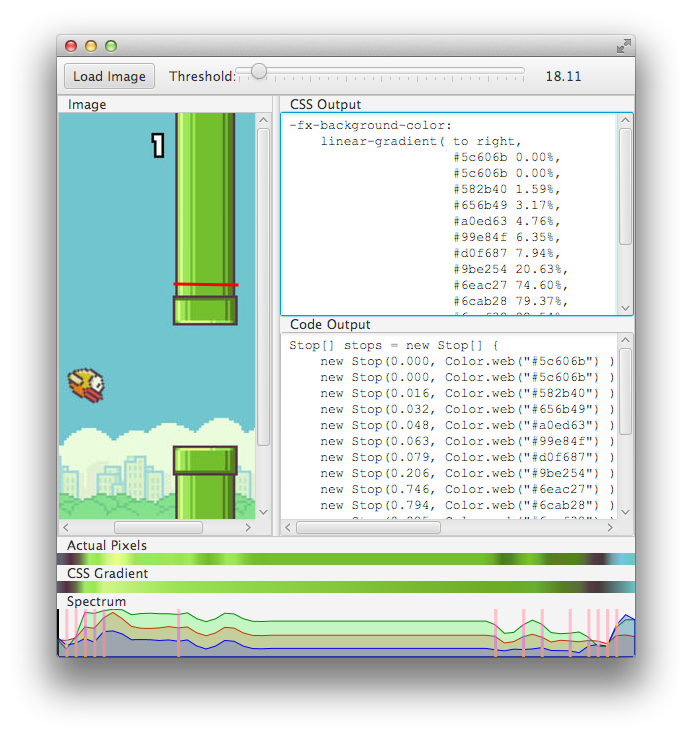Click the '#656b49 3.17%,' CSS line

coord(507,205)
